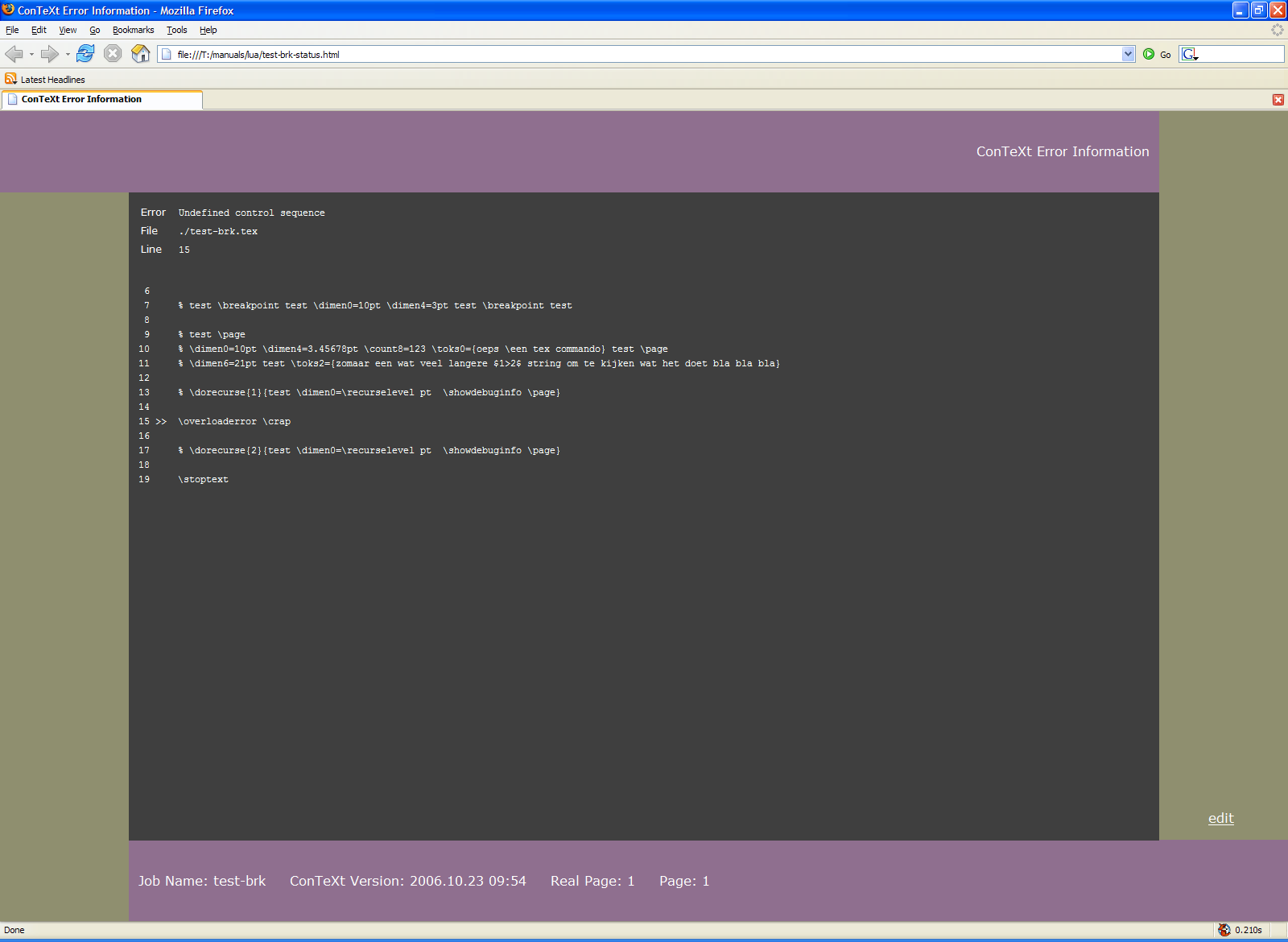
Task: Click the edit link
Action: (1220, 818)
